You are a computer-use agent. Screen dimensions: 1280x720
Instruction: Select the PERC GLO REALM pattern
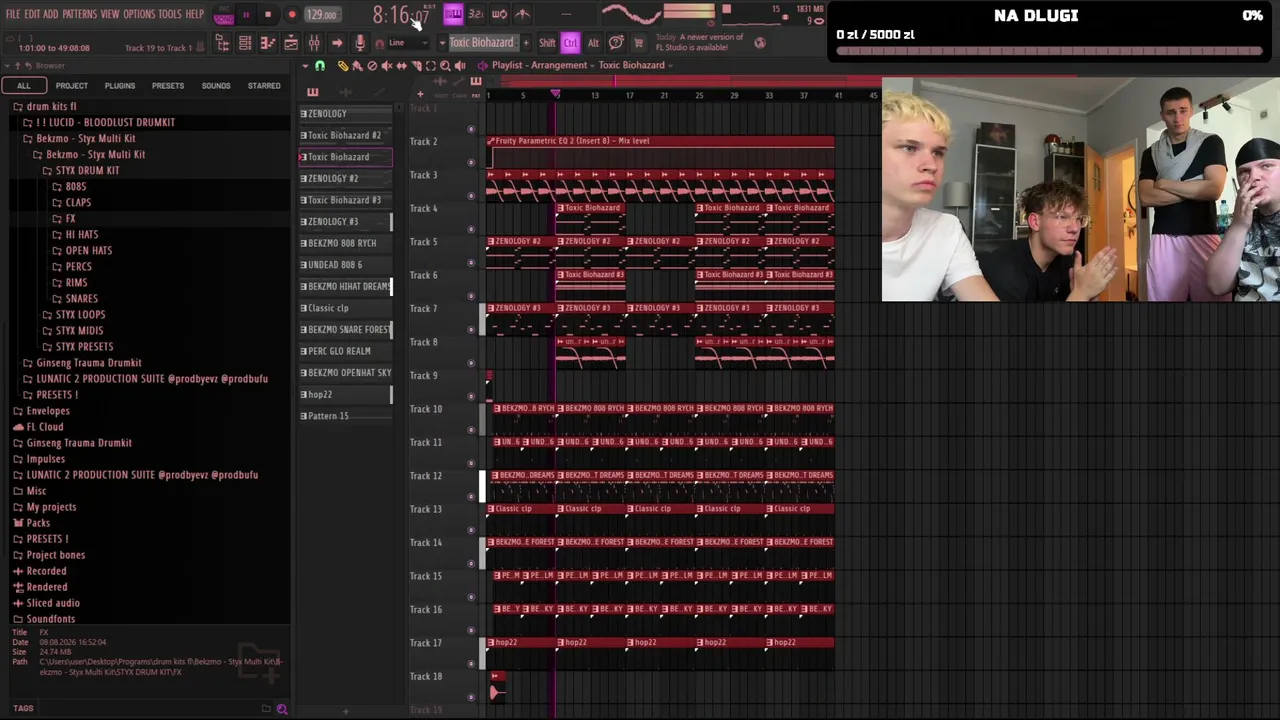tap(346, 351)
